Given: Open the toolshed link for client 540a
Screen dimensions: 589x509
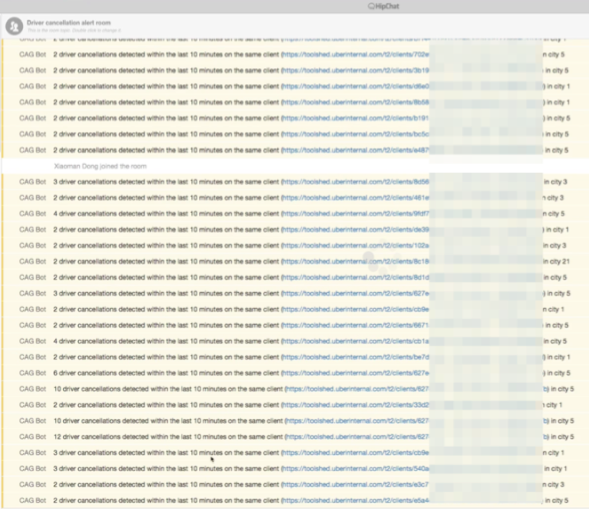Looking at the screenshot, I should 356,469.
